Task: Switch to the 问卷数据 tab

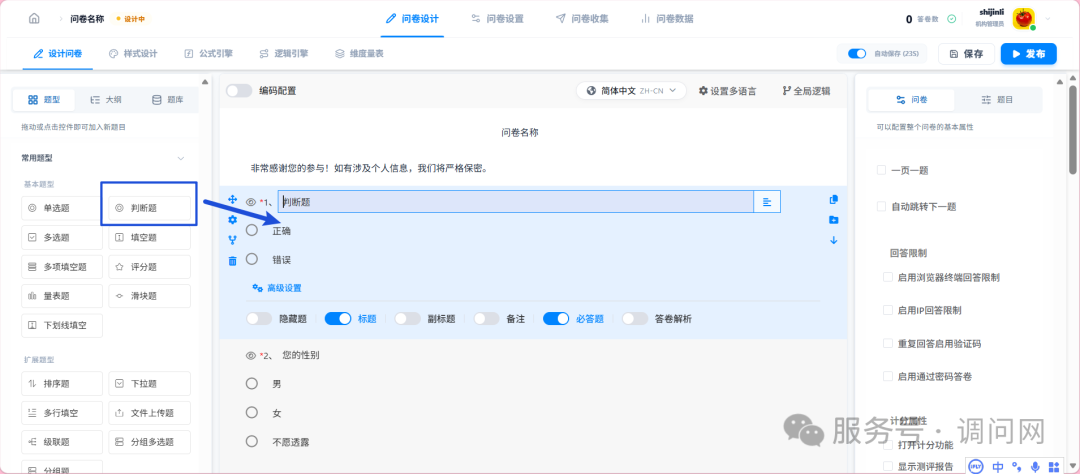Action: tap(667, 19)
